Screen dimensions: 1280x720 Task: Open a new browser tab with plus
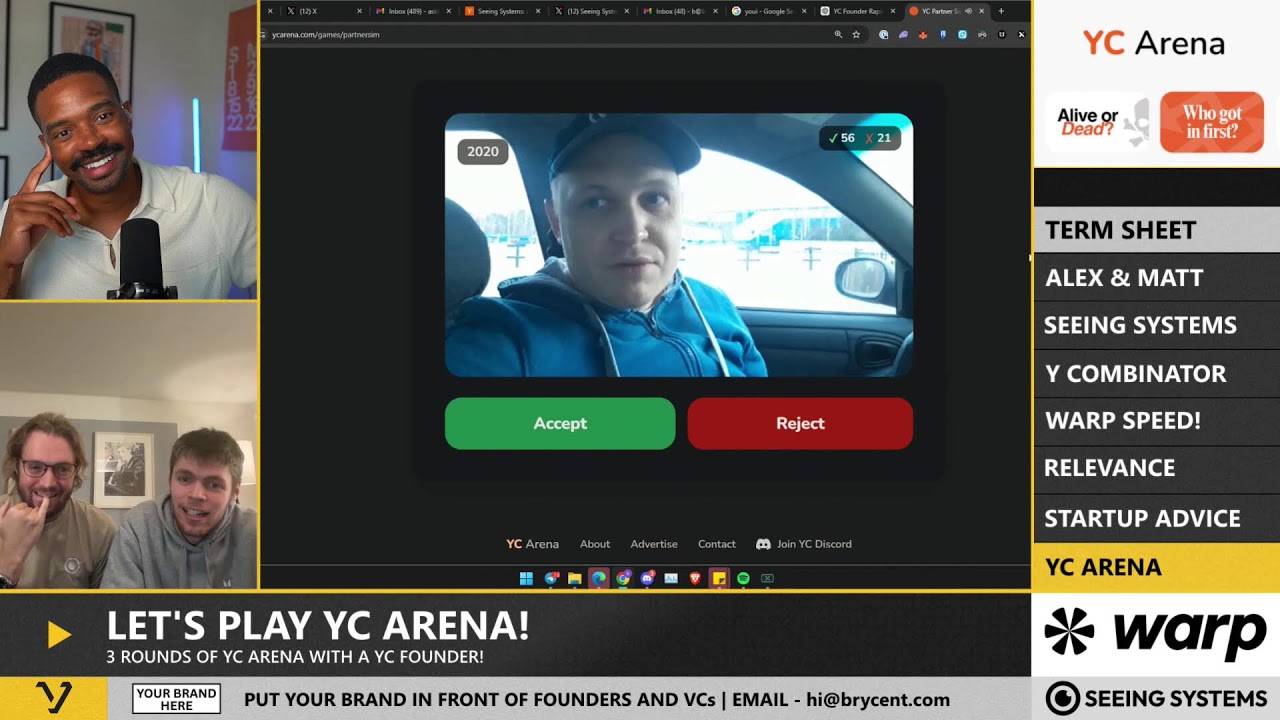[1001, 11]
